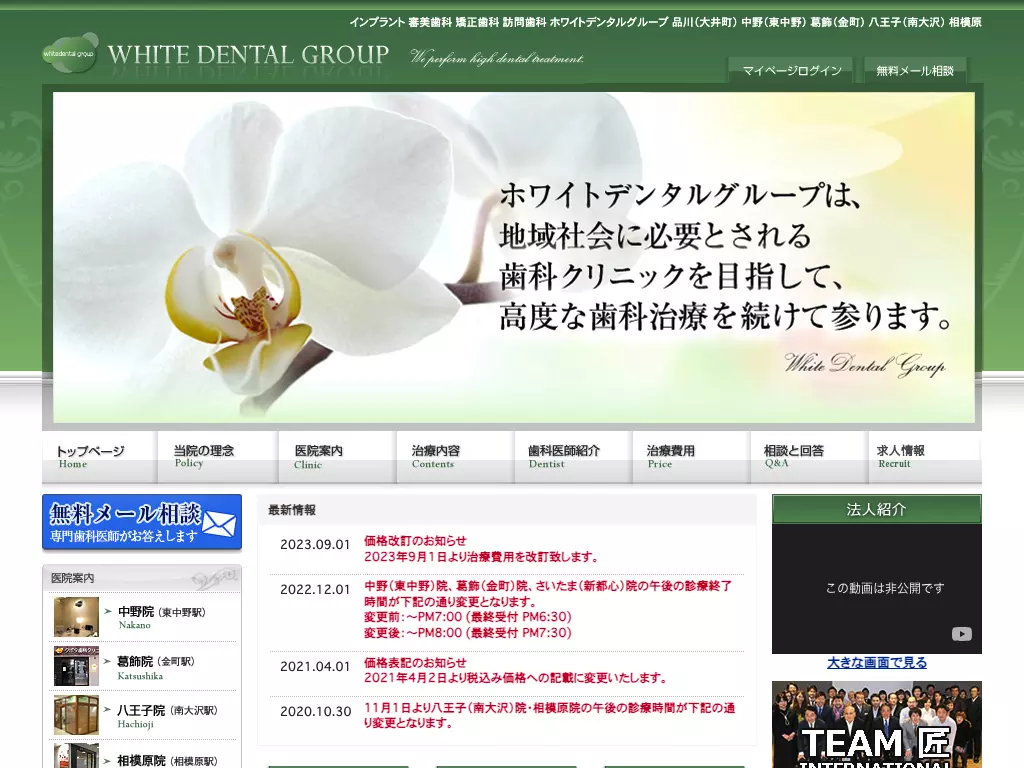This screenshot has width=1024, height=768.
Task: Click the この動画は非公開です video player
Action: (x=876, y=588)
